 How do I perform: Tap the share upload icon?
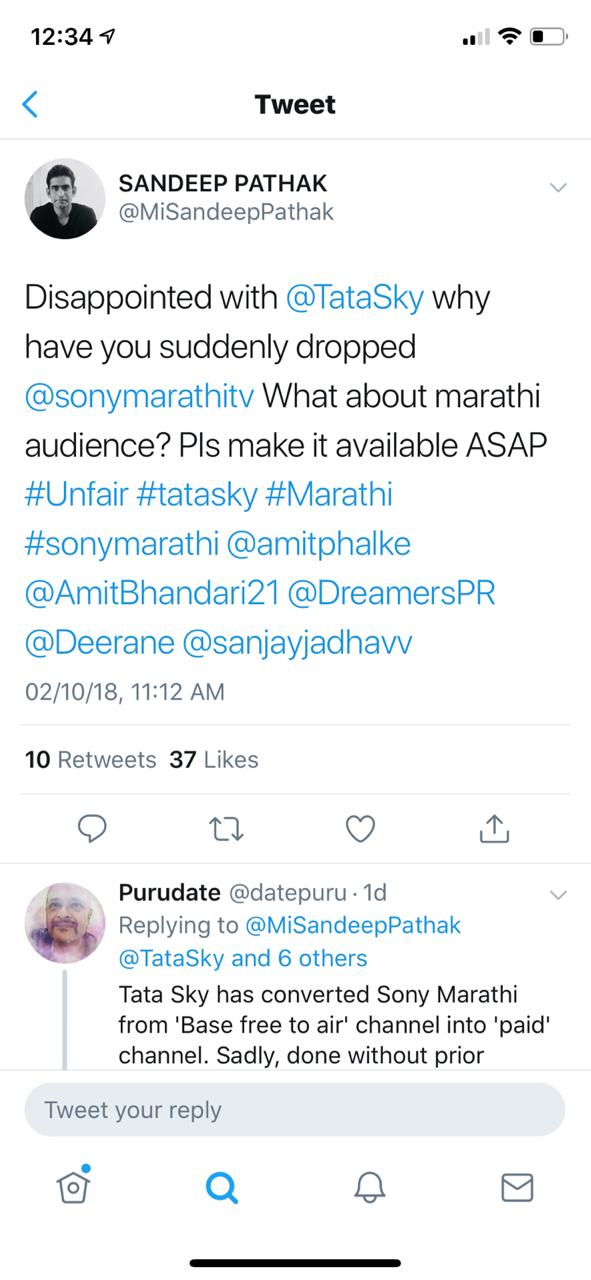(495, 827)
